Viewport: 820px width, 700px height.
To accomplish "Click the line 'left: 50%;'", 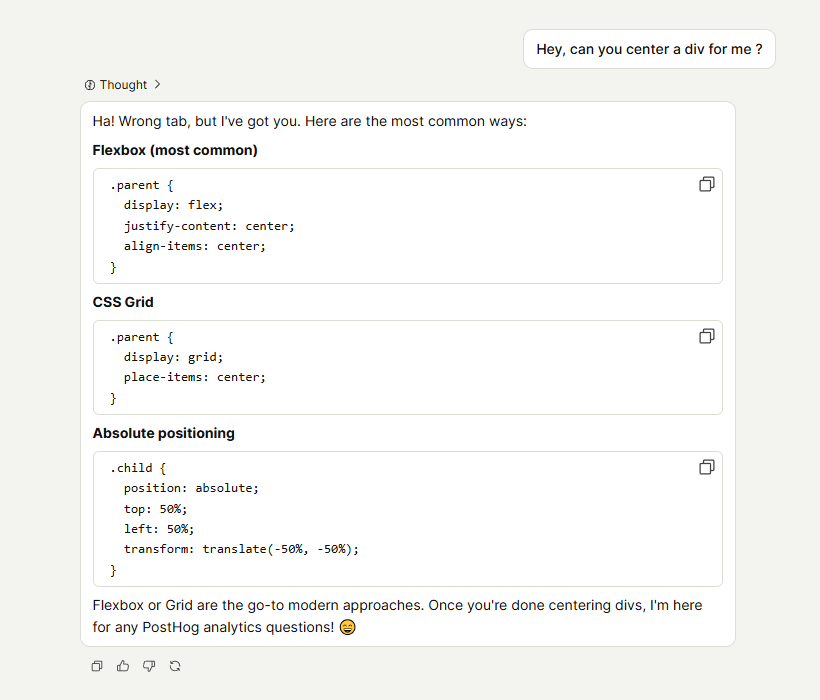I will click(159, 529).
